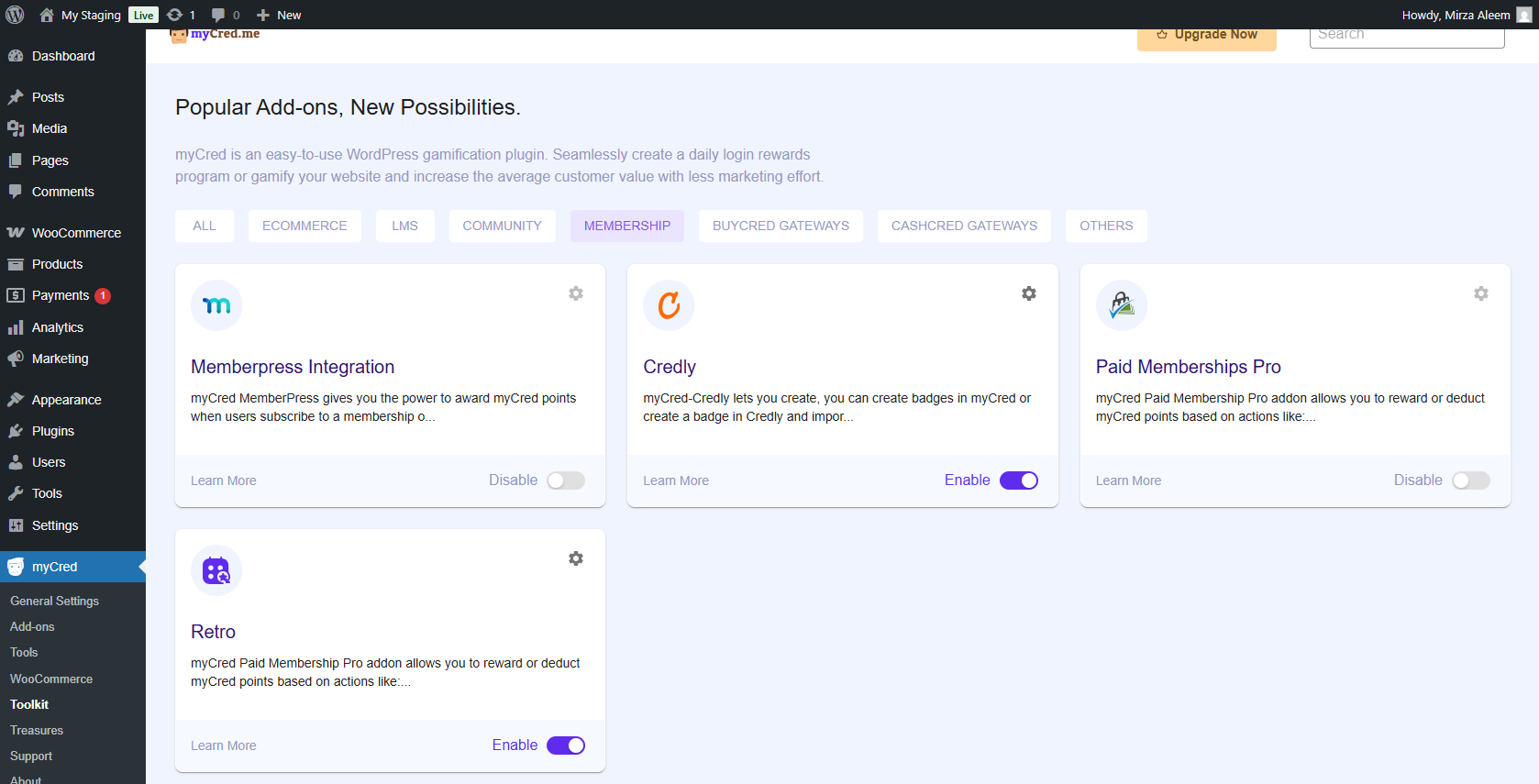Click the Settings sliders icon
This screenshot has width=1539, height=784.
tap(16, 525)
